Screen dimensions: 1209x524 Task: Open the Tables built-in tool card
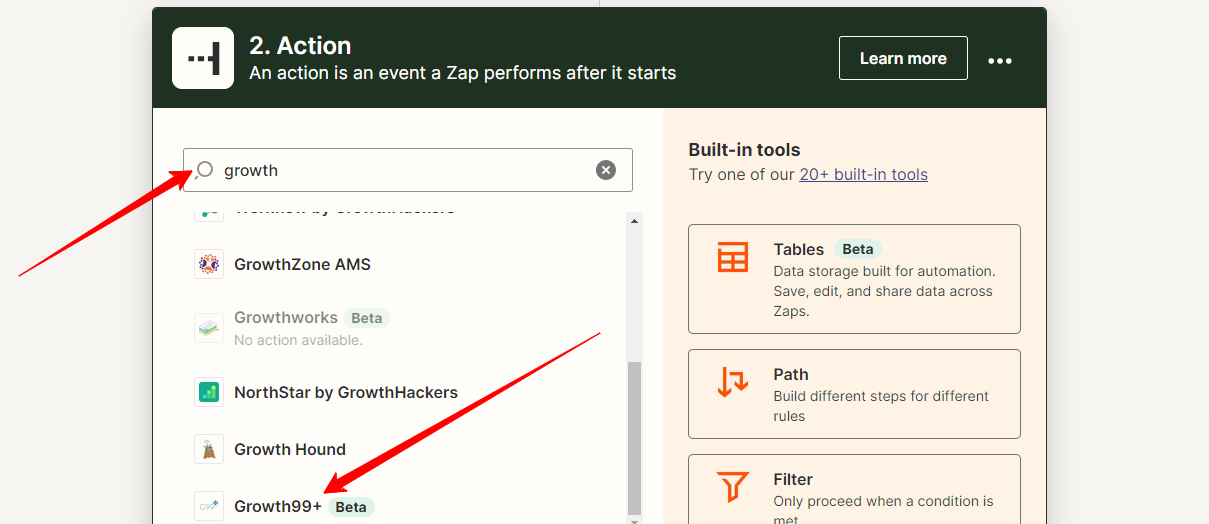click(x=854, y=279)
